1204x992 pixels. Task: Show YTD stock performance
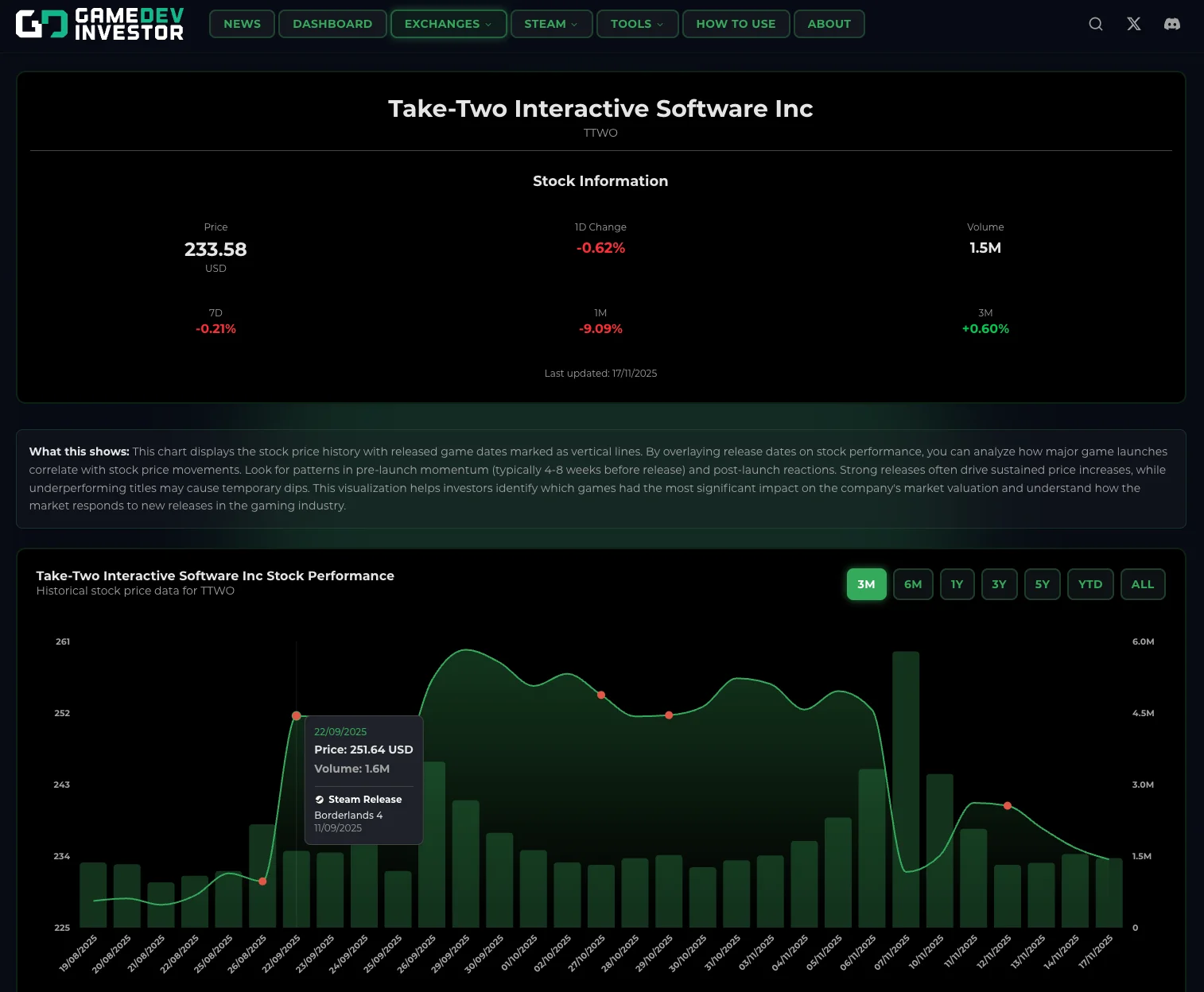(x=1089, y=584)
